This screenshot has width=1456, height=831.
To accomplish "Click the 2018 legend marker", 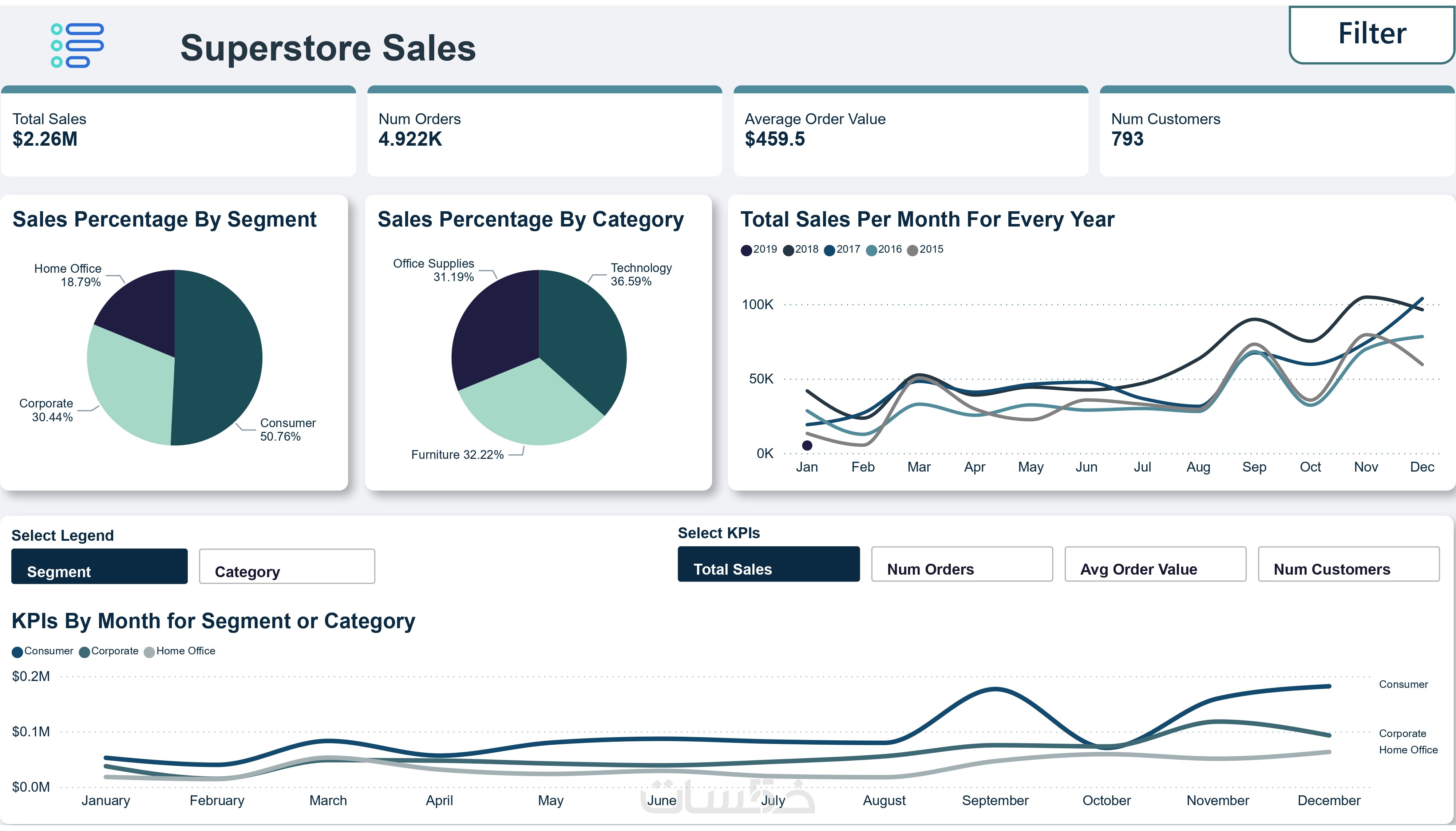I will point(788,250).
